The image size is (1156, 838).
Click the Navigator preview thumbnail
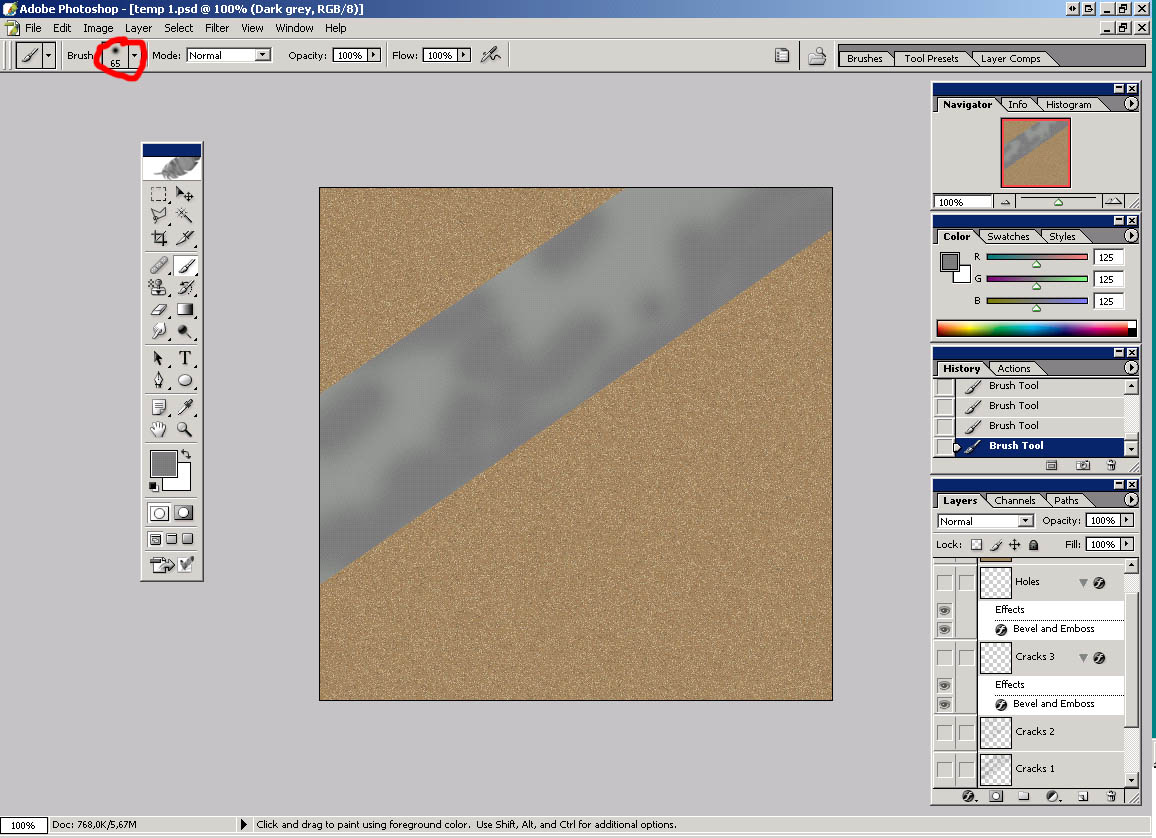coord(1036,153)
